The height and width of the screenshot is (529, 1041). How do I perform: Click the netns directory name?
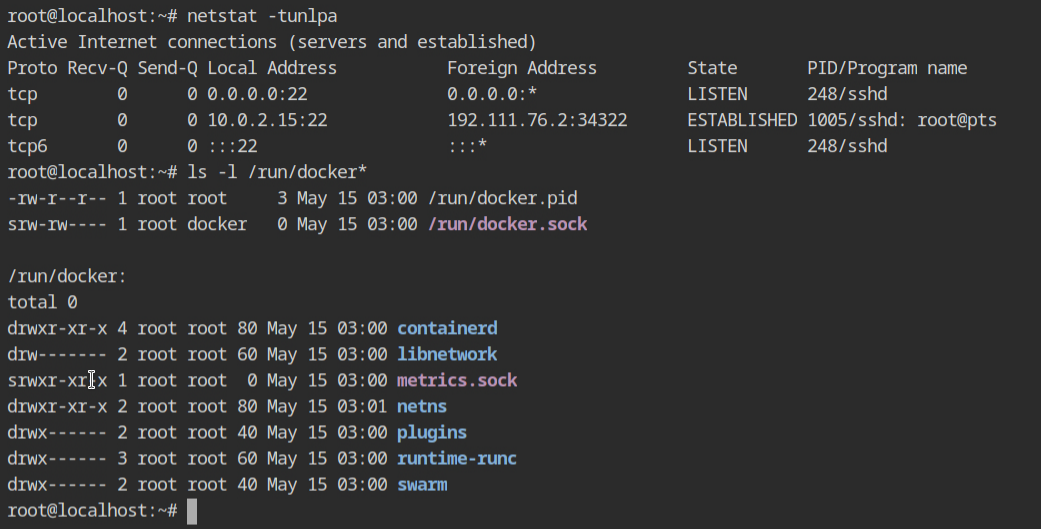[422, 406]
